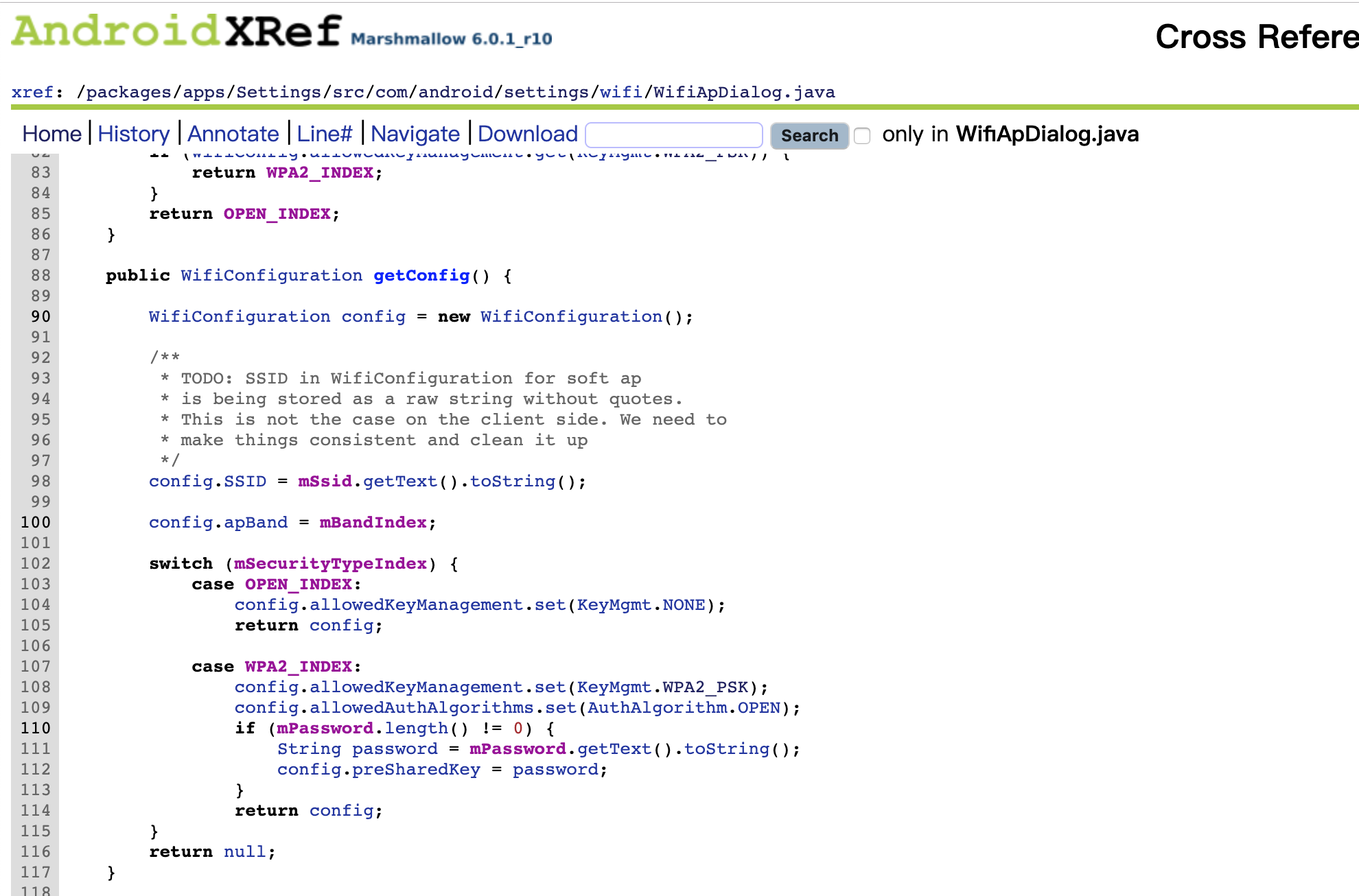Click apBand symbol on line 100
Screen dimensions: 1359x896
tap(255, 522)
